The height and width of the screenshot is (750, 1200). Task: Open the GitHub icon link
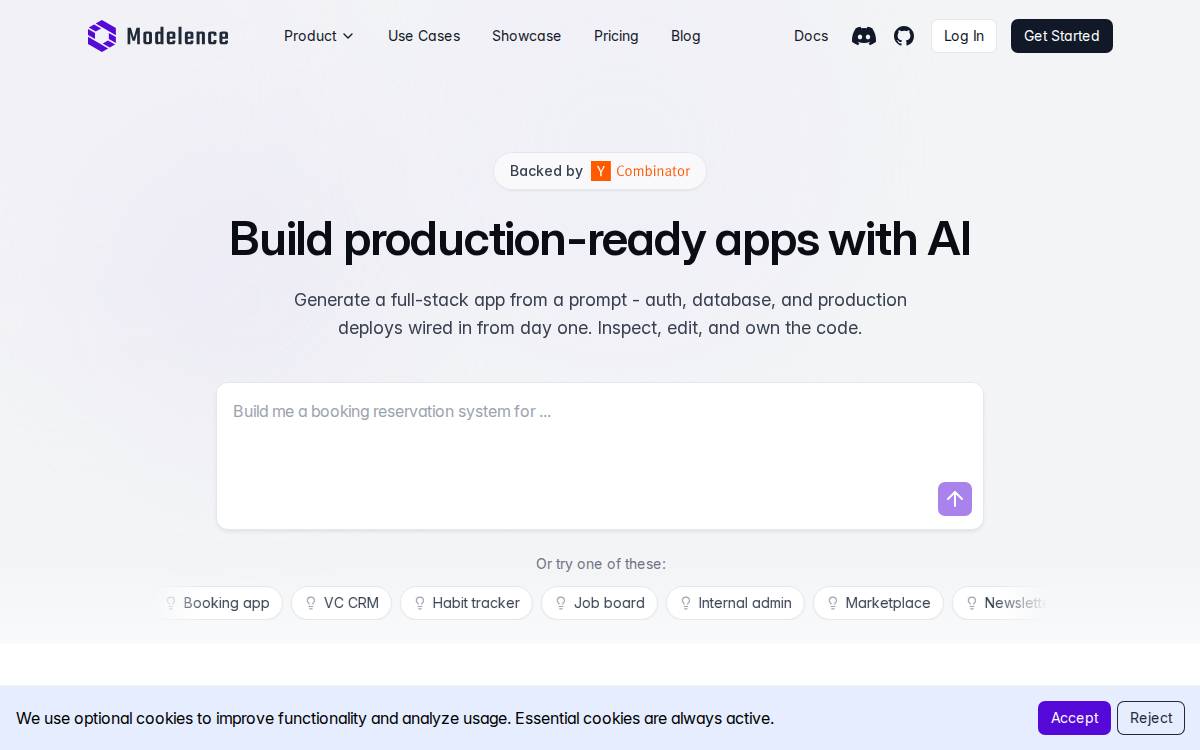904,36
